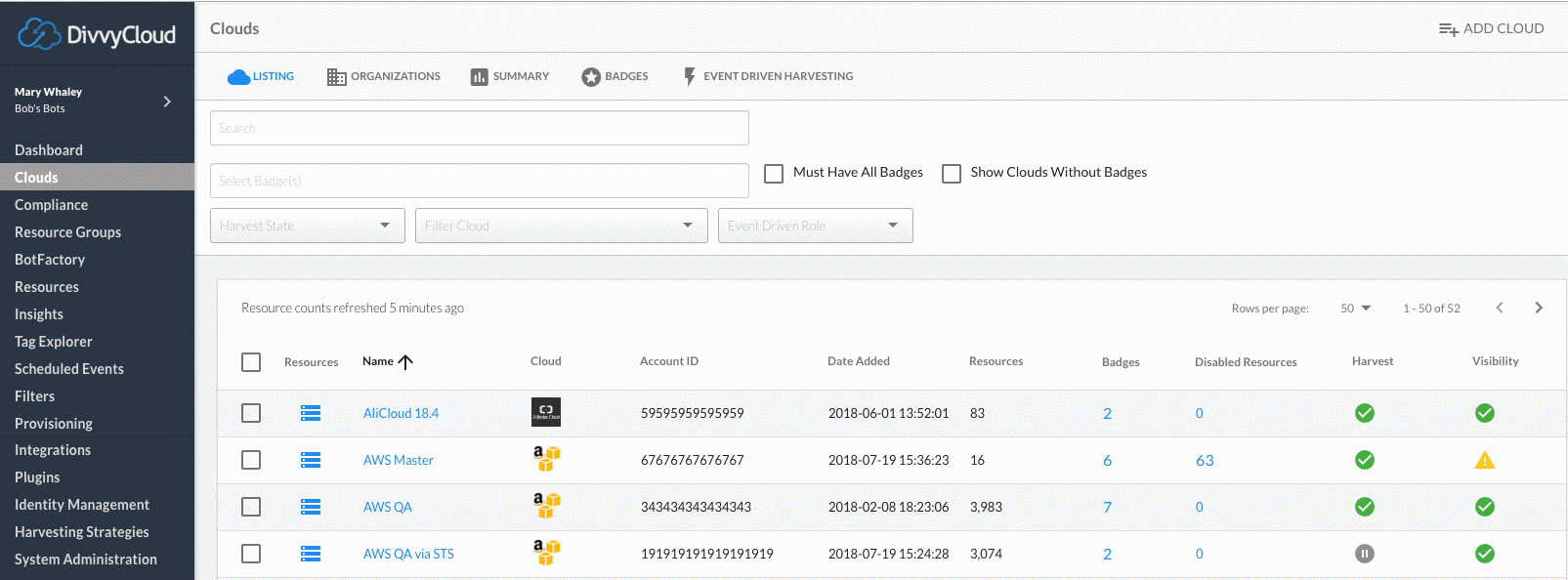
Task: Click visibility checkmark for AWS QA via STS
Action: point(1485,554)
